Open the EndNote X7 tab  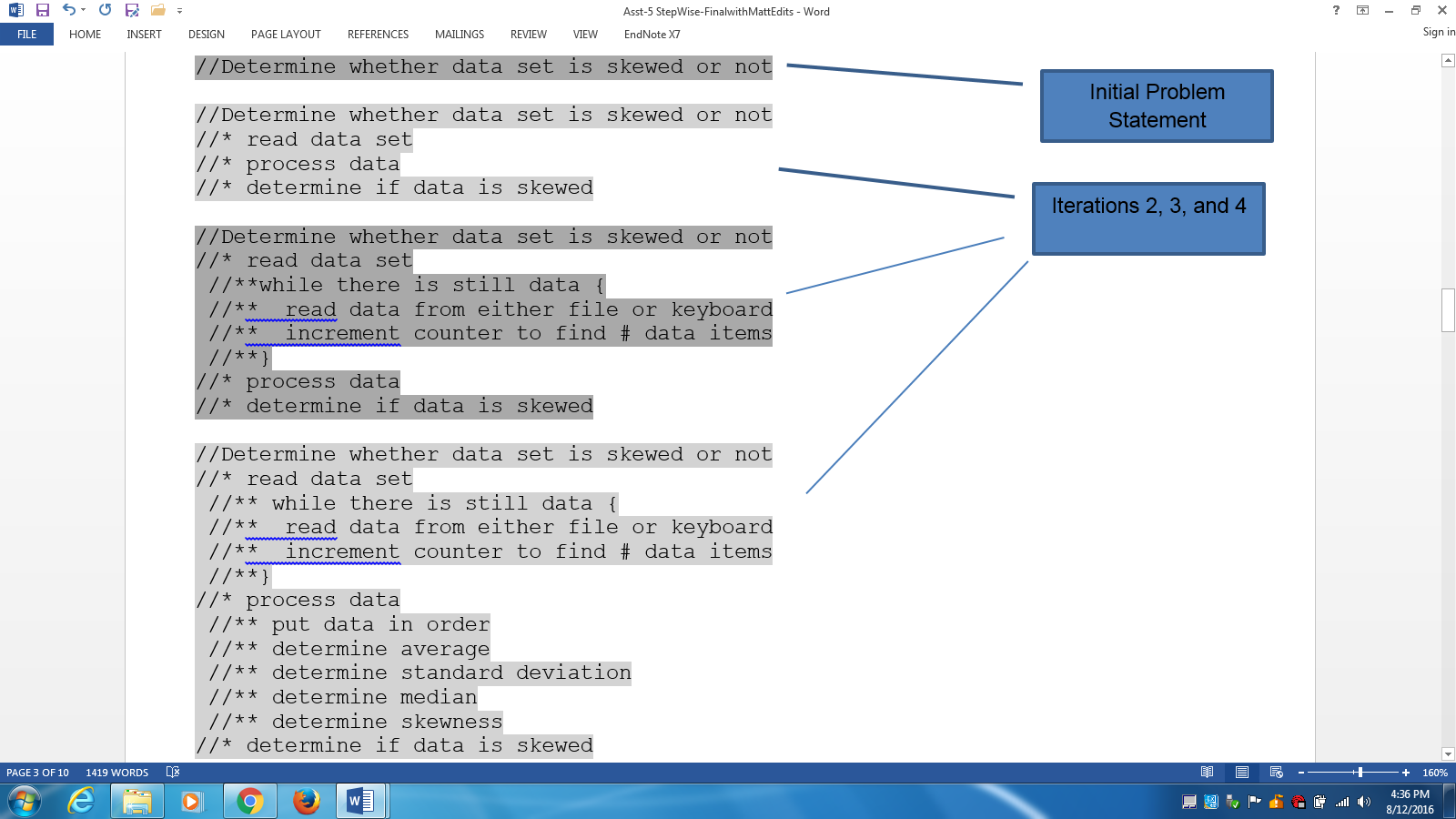click(x=652, y=35)
